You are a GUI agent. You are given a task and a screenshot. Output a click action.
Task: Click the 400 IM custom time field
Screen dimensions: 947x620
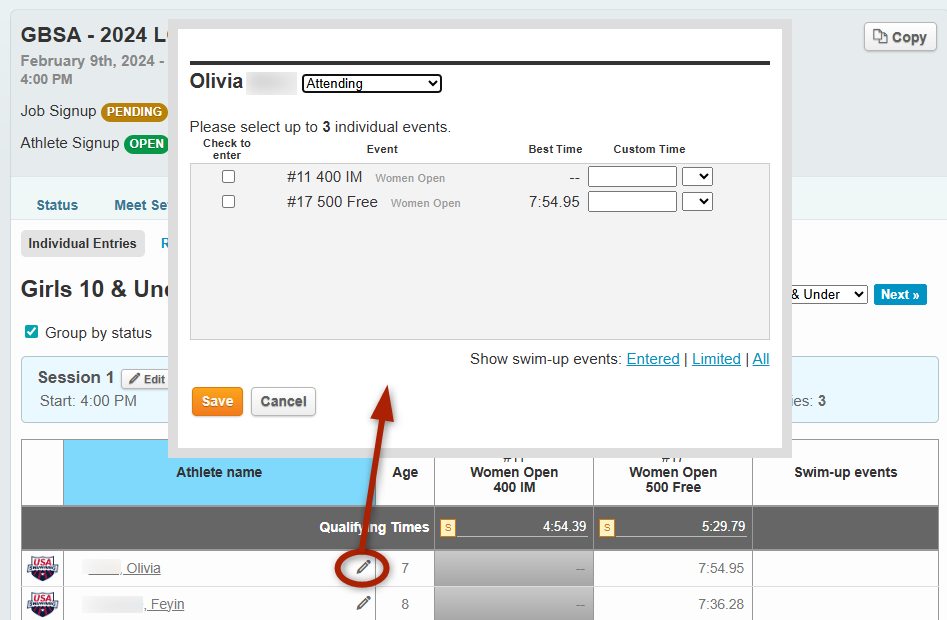pyautogui.click(x=632, y=177)
